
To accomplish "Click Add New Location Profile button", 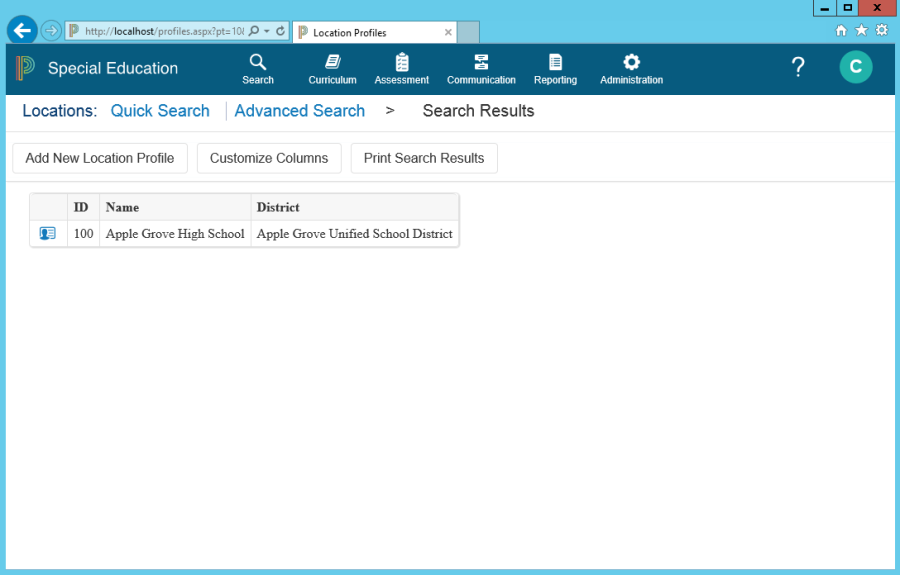I will [100, 158].
